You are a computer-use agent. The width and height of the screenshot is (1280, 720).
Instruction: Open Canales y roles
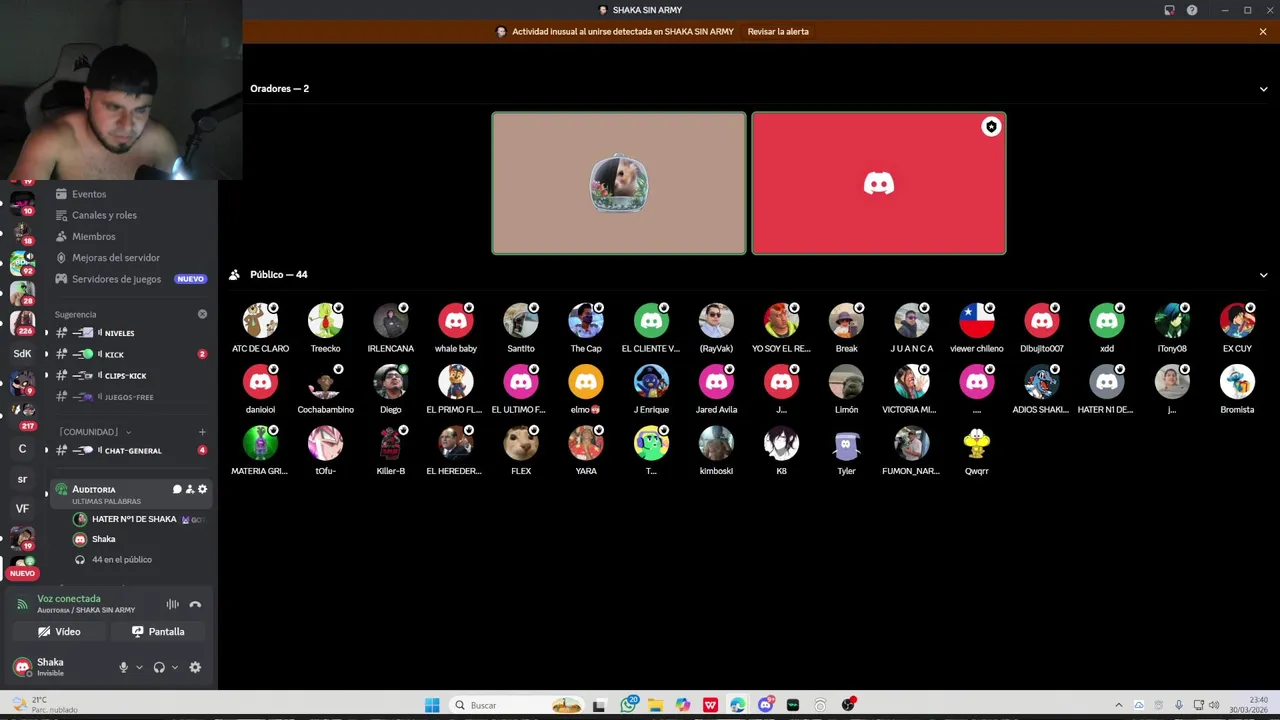click(x=104, y=215)
